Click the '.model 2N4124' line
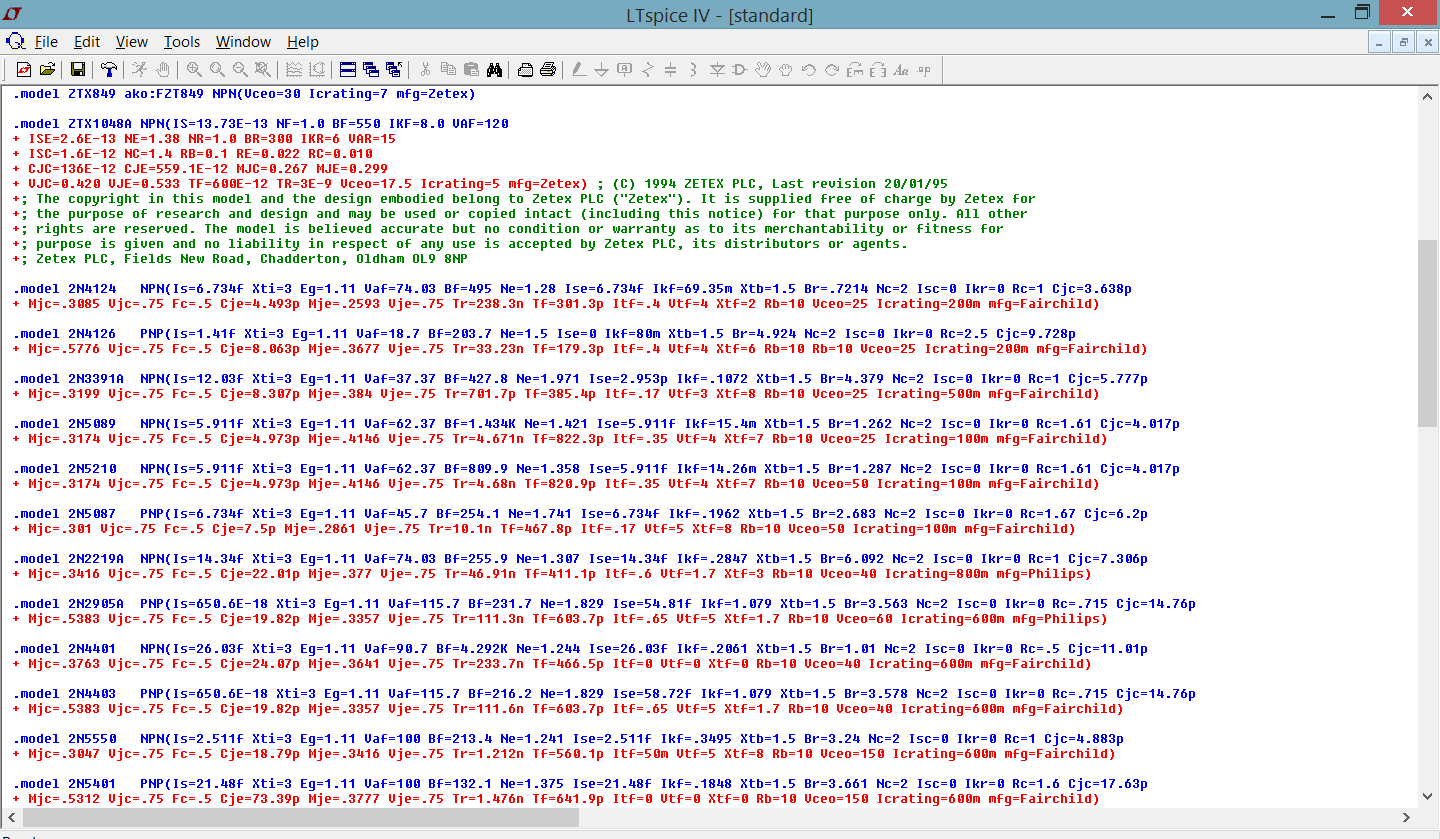Viewport: 1440px width, 839px height. (x=573, y=289)
